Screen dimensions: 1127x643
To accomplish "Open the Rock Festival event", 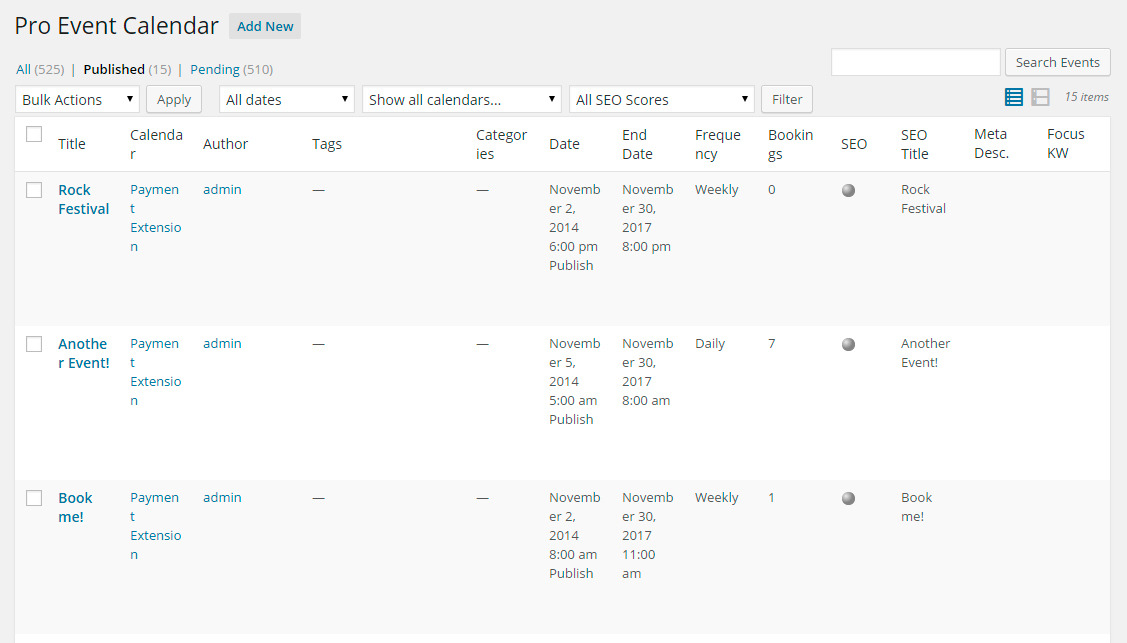I will coord(83,200).
